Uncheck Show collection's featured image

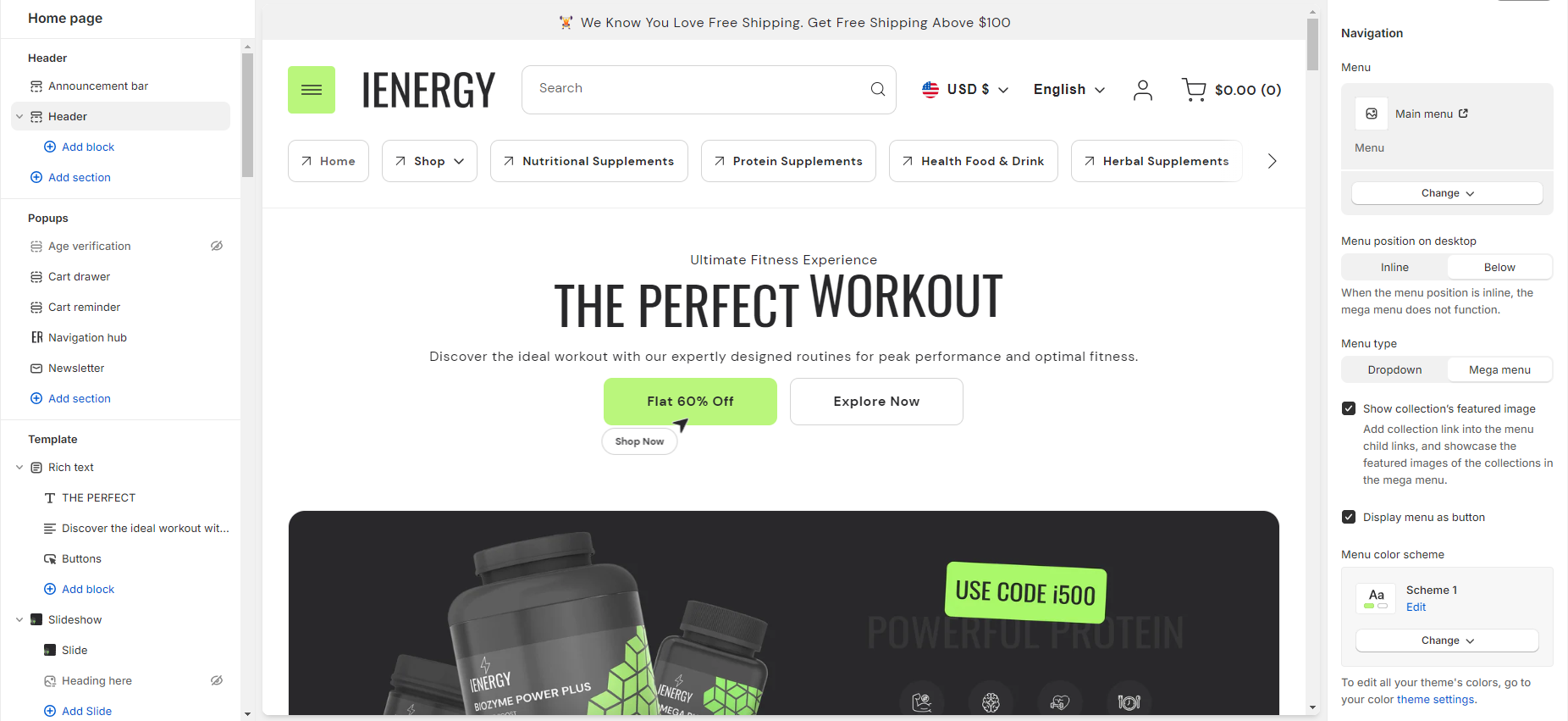coord(1349,408)
